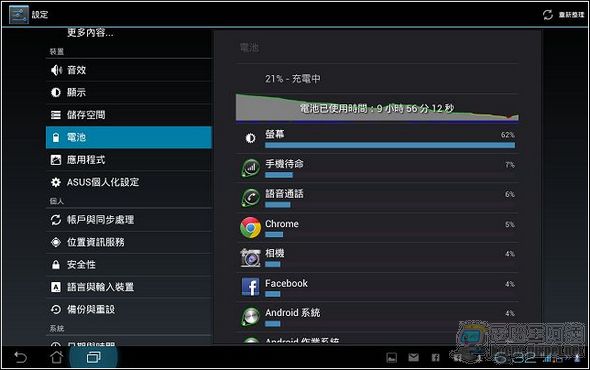Click the 語言與輸入裝置 letter A icon
This screenshot has width=590, height=370.
tap(56, 287)
